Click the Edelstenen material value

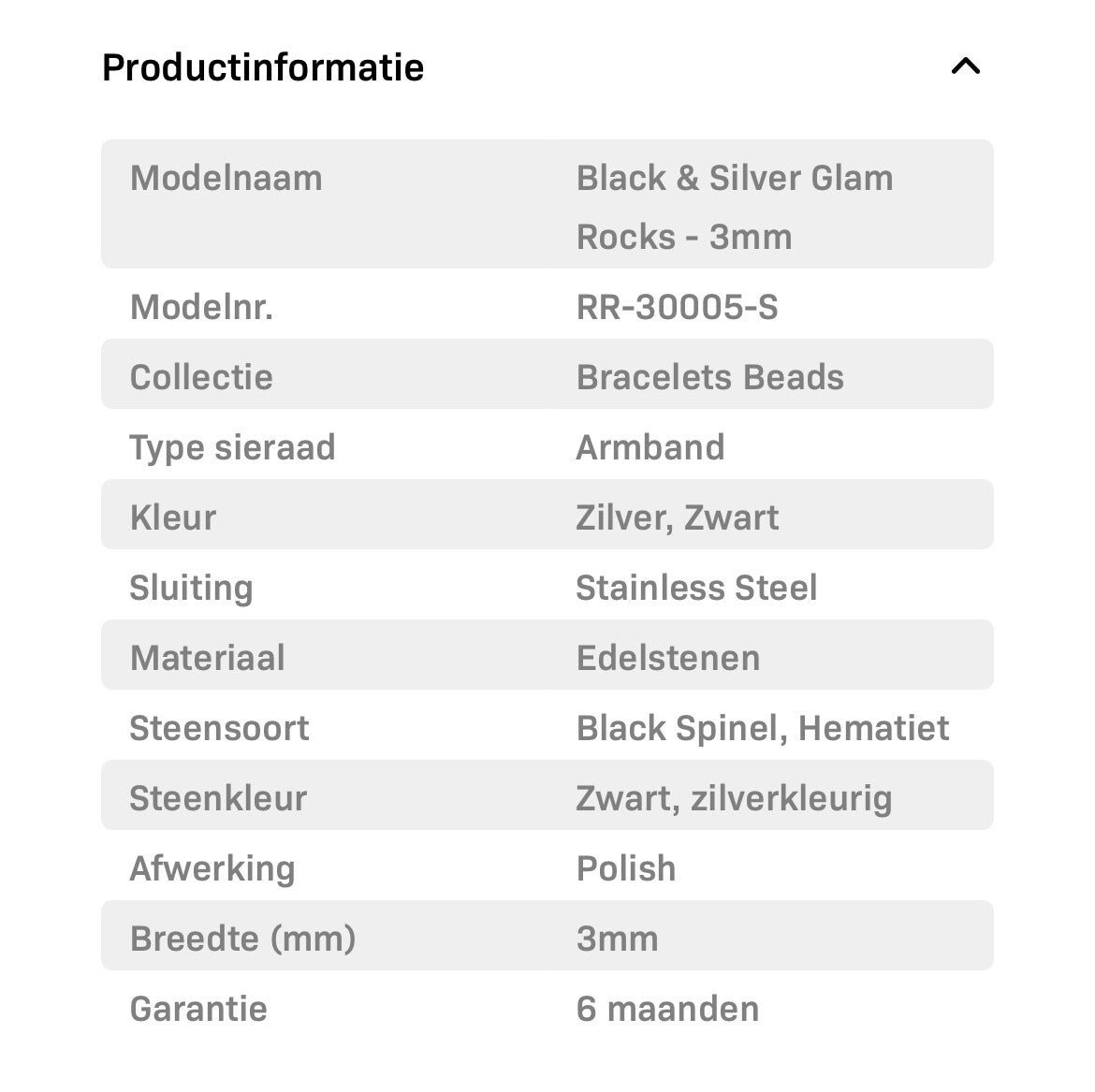(x=668, y=658)
